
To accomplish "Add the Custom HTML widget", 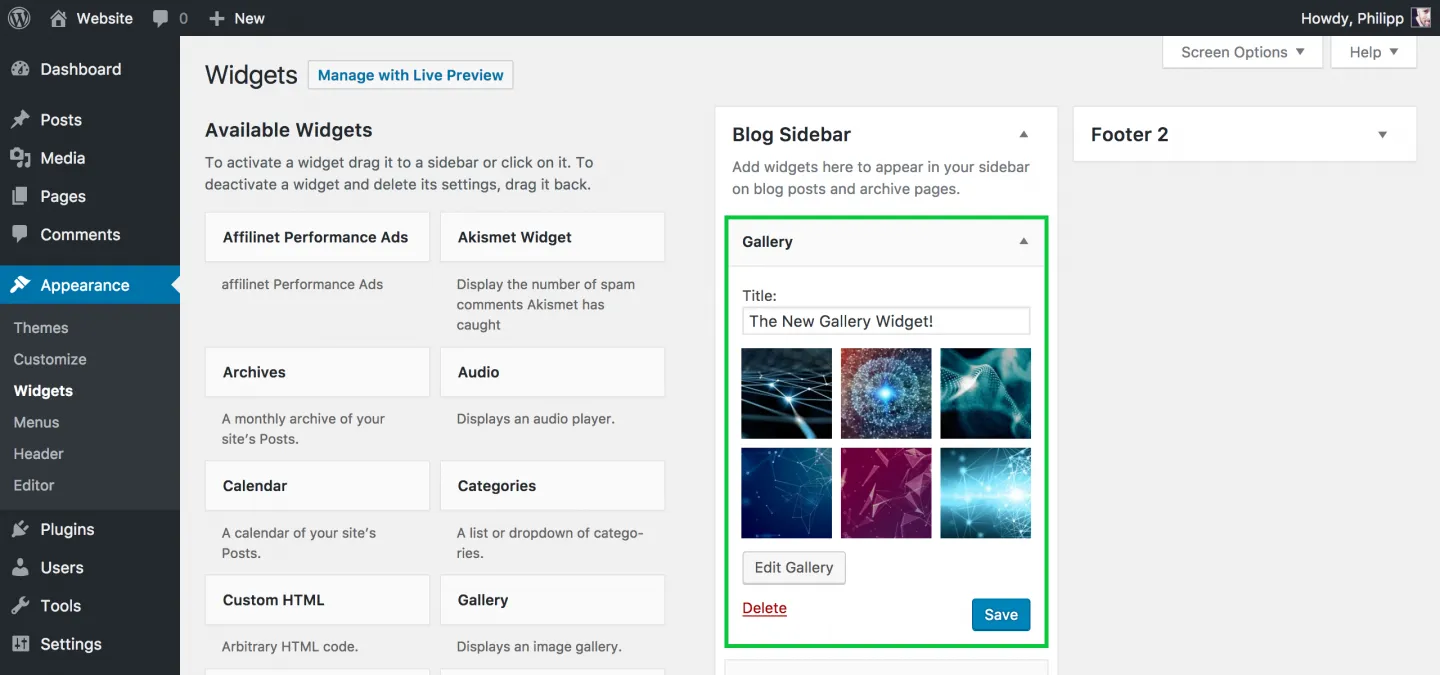I will [x=317, y=600].
